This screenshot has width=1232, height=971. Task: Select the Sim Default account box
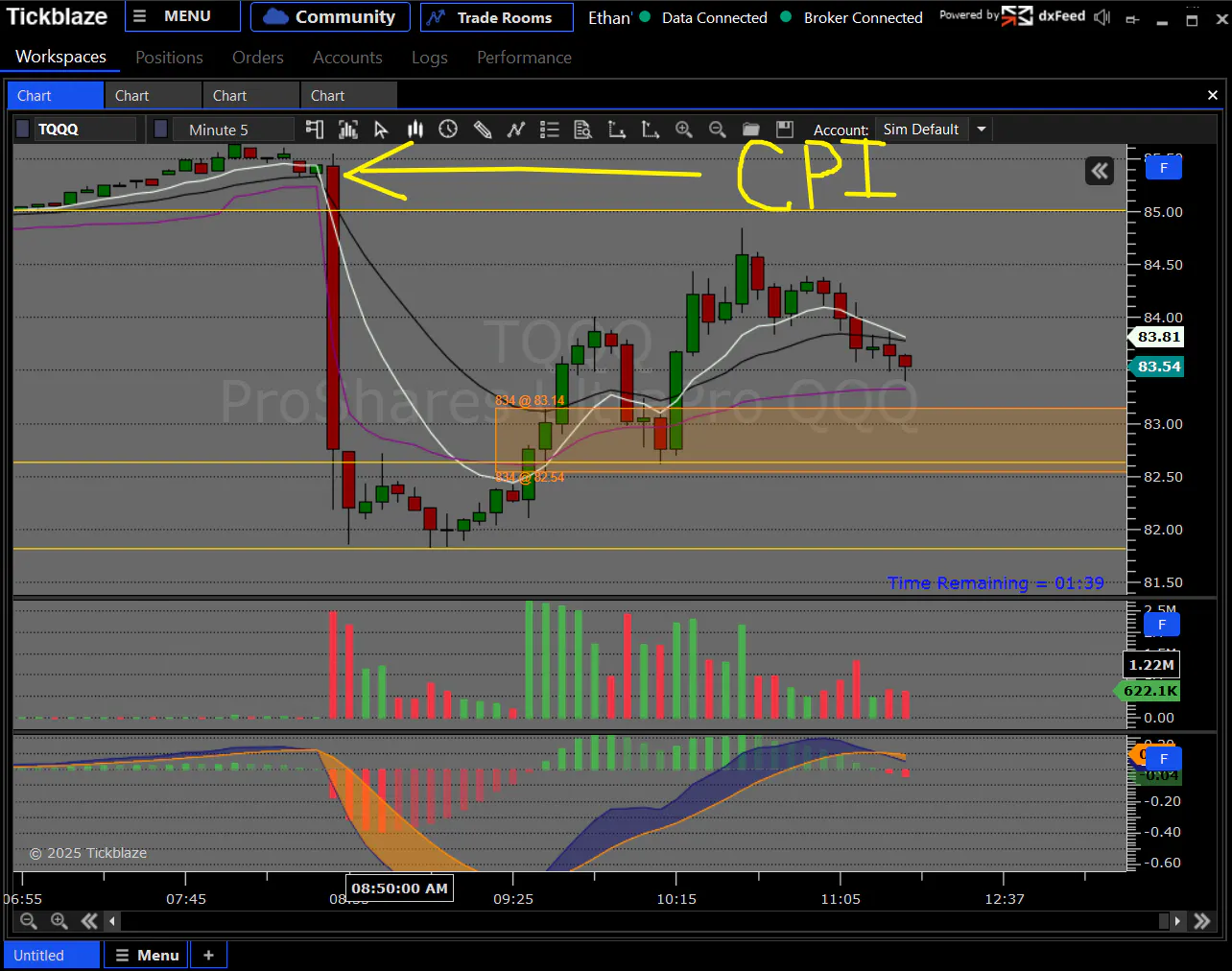[x=922, y=129]
